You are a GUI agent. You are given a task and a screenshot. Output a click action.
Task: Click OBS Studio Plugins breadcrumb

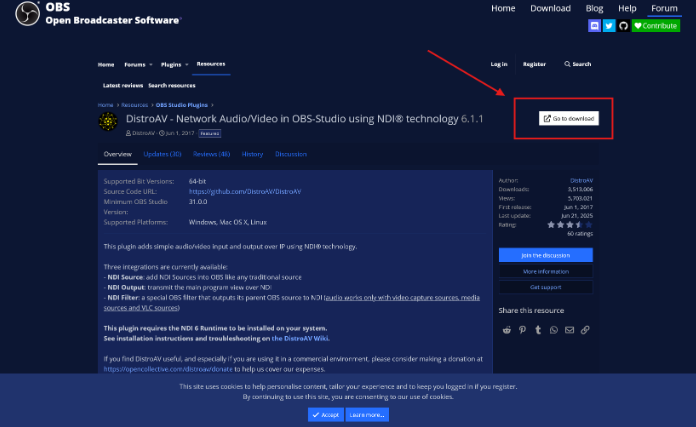tap(182, 105)
